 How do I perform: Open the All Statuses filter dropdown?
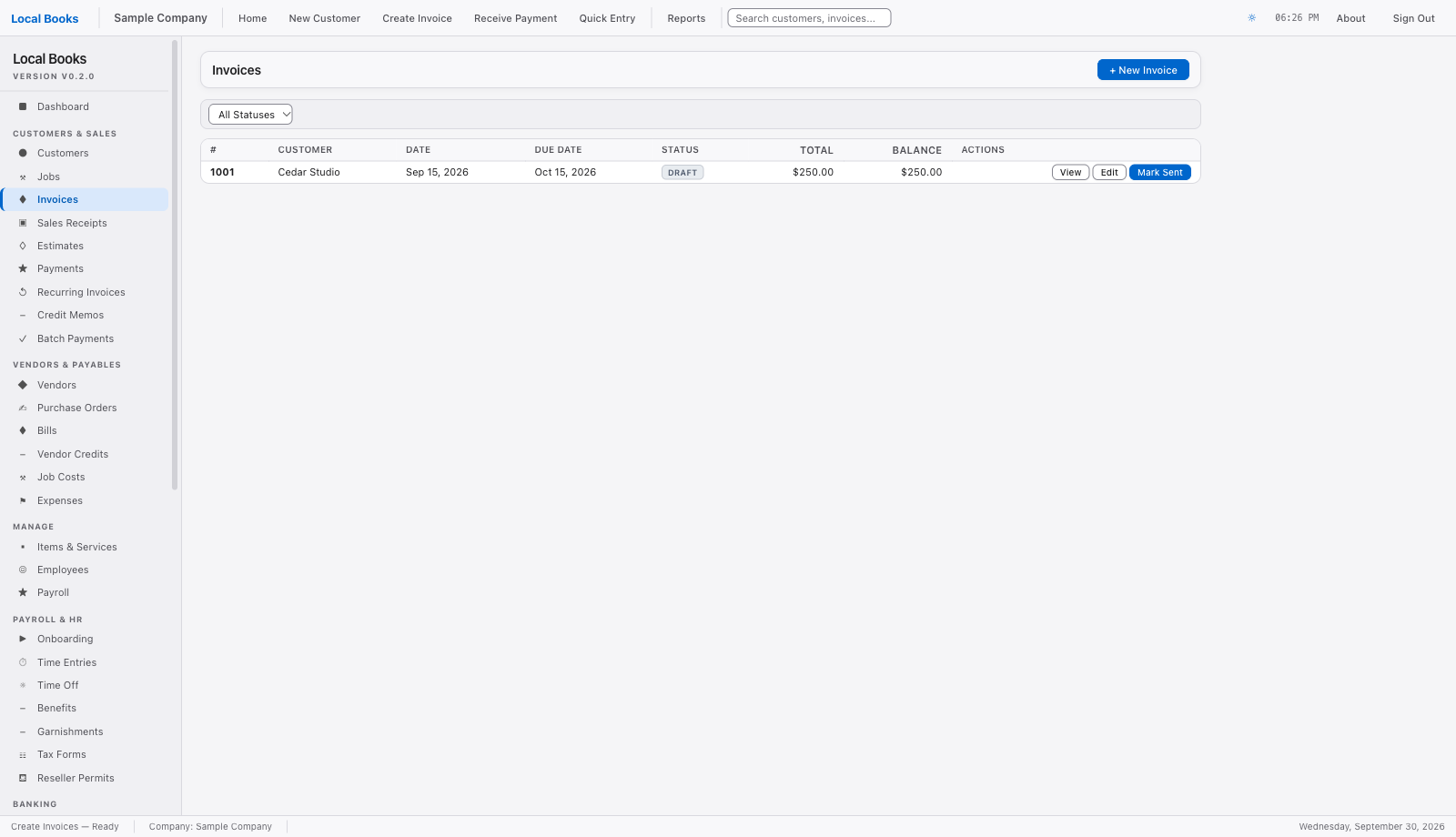click(x=250, y=115)
